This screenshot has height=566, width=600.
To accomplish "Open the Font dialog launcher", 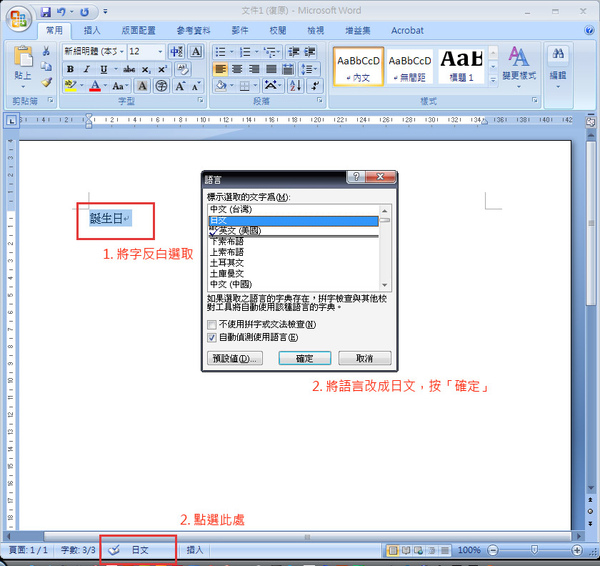I will coord(200,100).
